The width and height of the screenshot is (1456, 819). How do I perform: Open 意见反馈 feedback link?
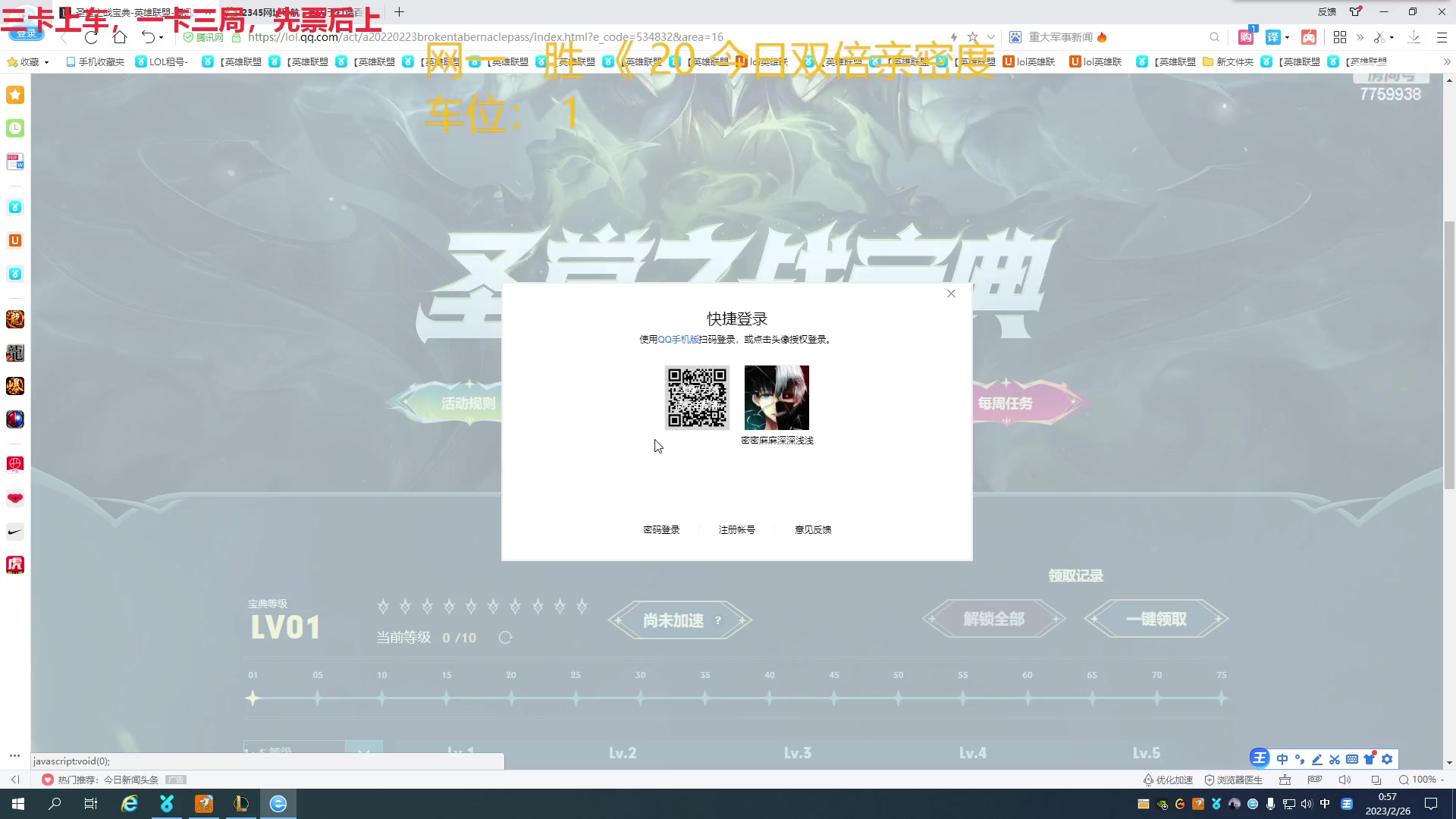click(813, 529)
